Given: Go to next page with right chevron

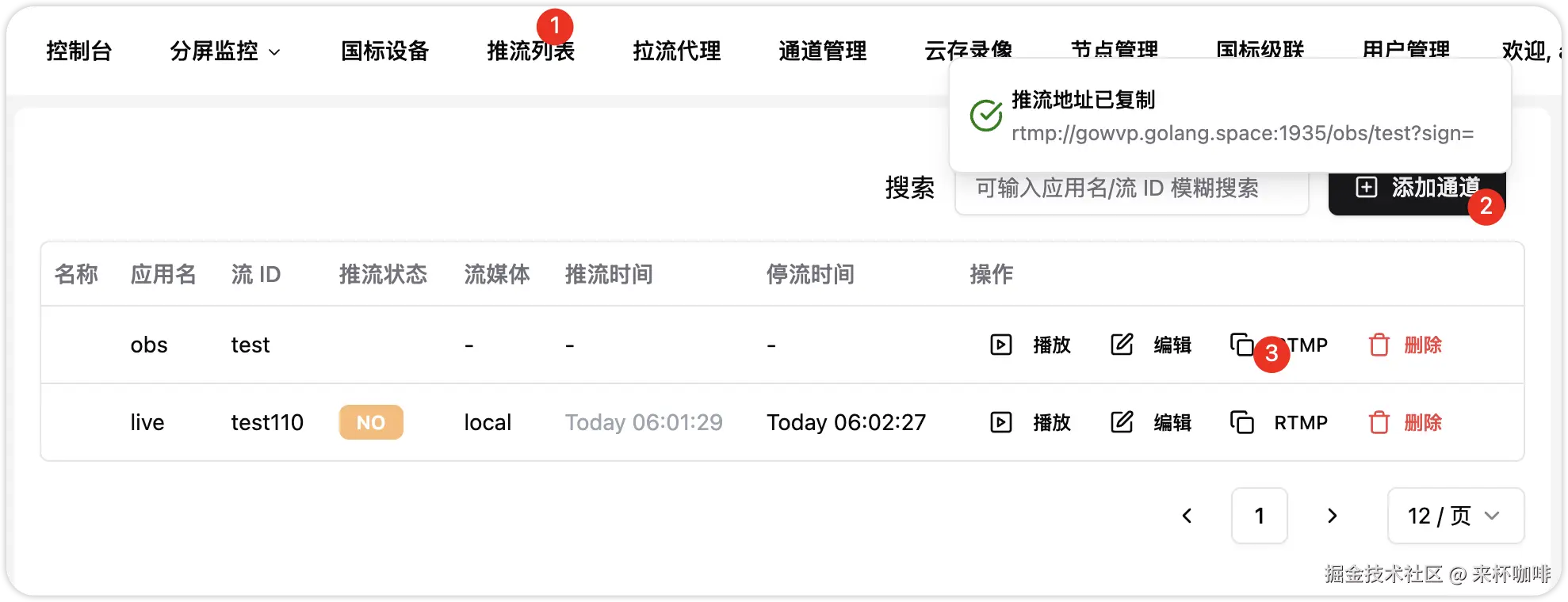Looking at the screenshot, I should pos(1333,516).
